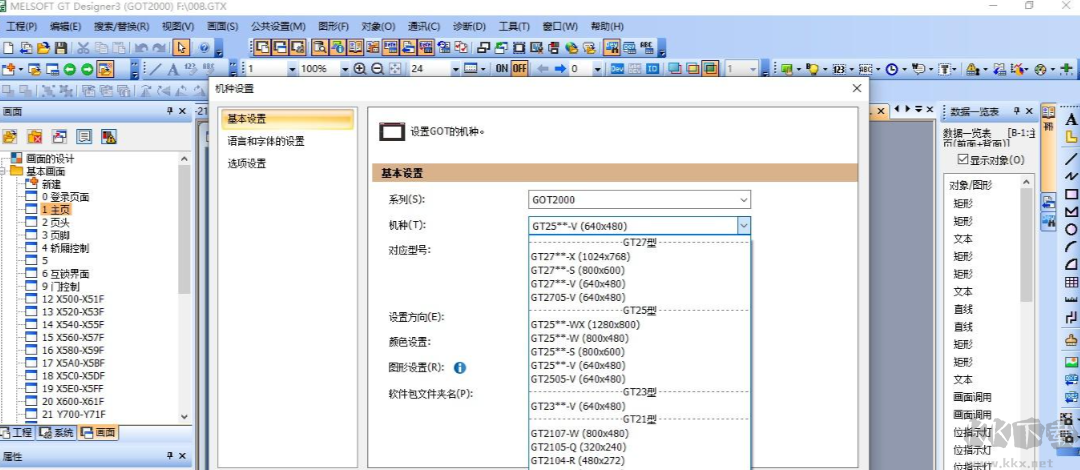The height and width of the screenshot is (470, 1080).
Task: Open the next-device value 0 dropdown
Action: [x=597, y=69]
